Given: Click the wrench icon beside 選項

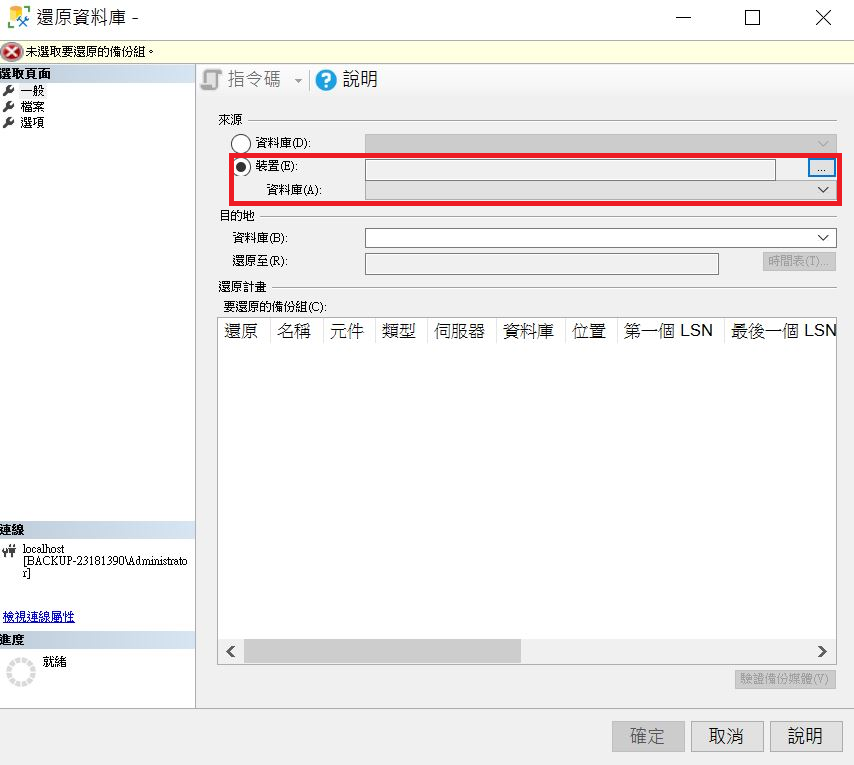Looking at the screenshot, I should click(8, 123).
